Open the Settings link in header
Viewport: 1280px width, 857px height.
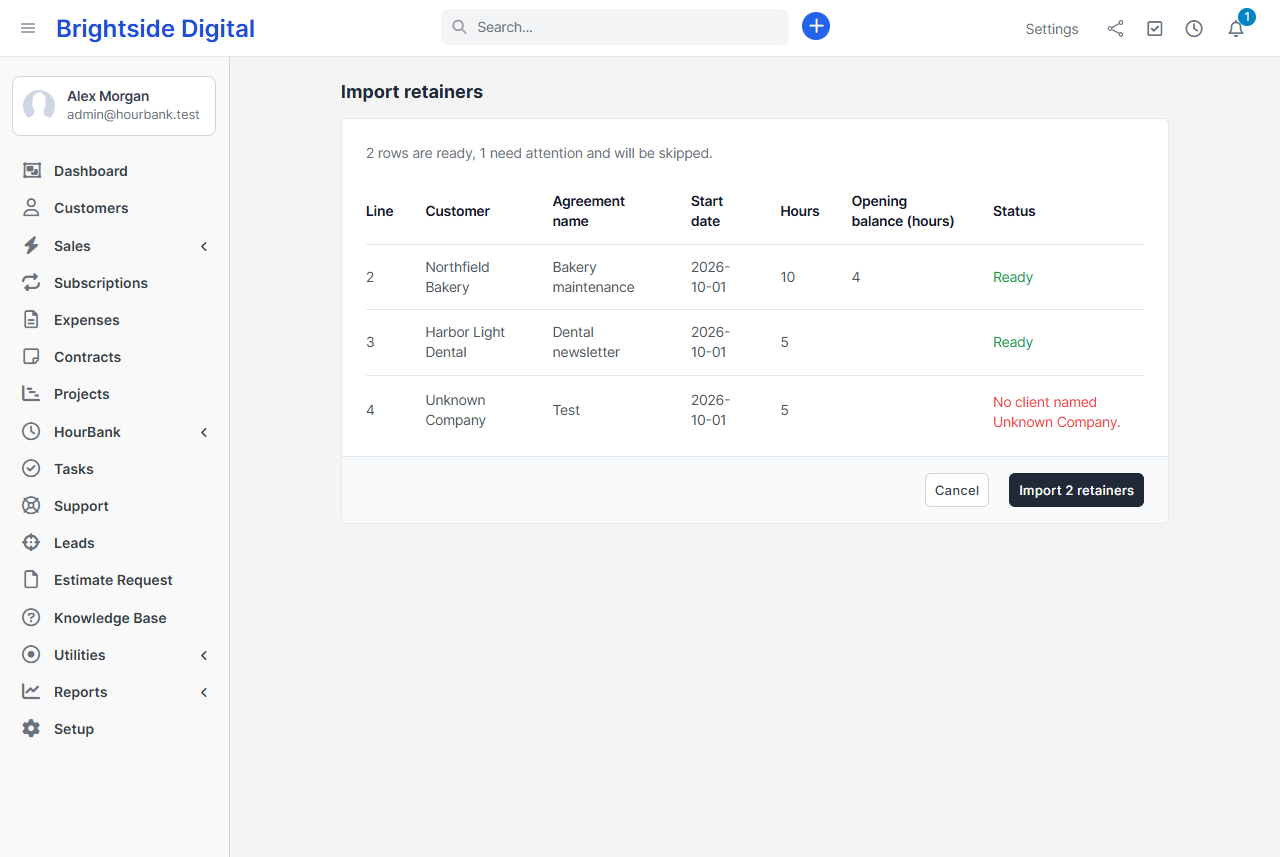[1052, 29]
